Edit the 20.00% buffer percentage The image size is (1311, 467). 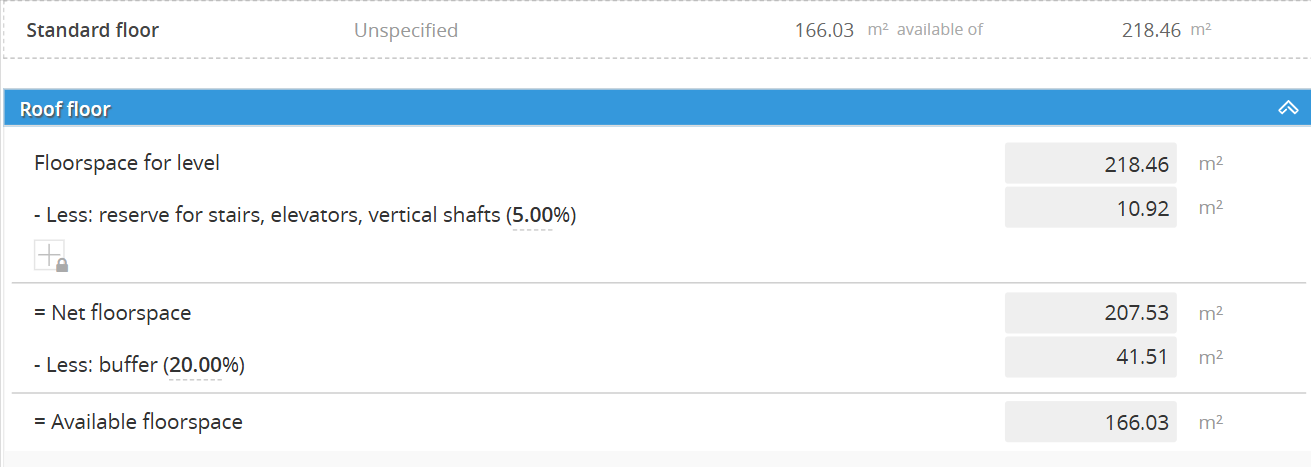[195, 365]
